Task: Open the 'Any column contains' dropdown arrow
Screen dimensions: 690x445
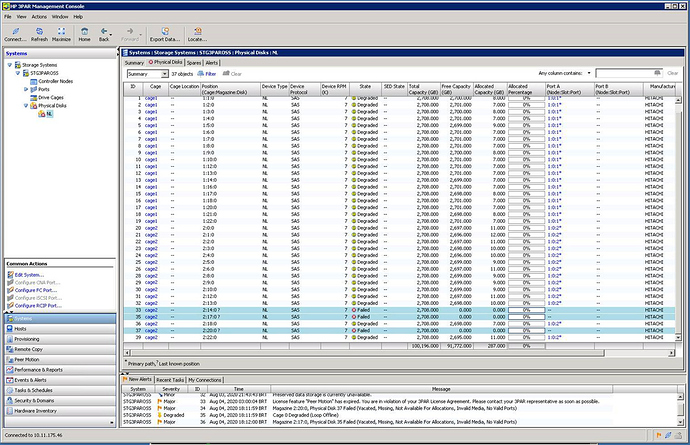Action: coord(589,73)
